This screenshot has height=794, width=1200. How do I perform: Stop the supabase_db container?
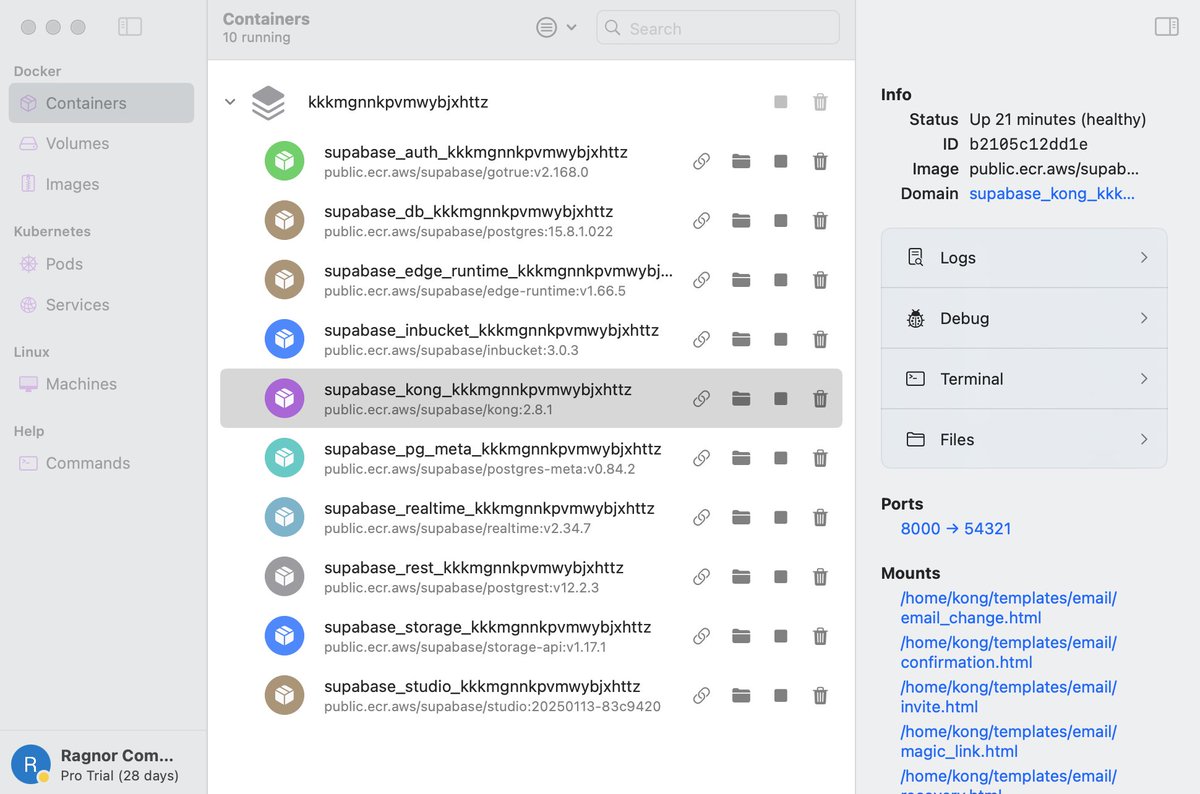tap(781, 221)
